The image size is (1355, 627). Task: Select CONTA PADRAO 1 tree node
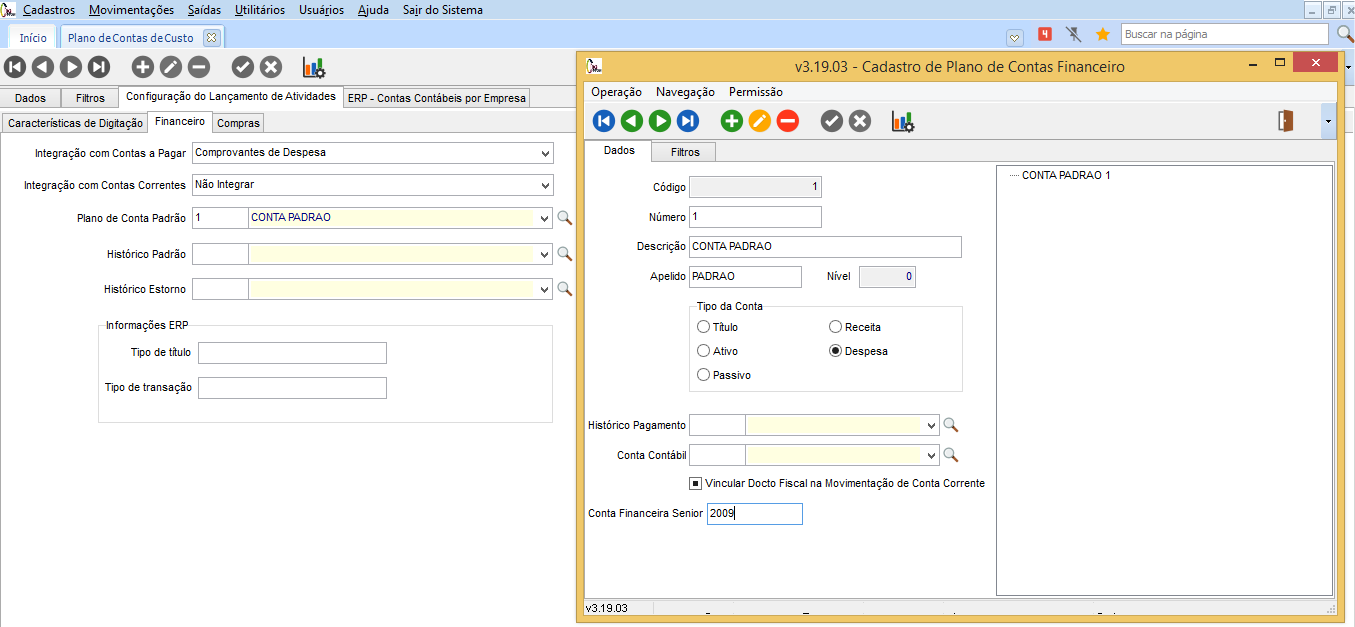(1066, 175)
